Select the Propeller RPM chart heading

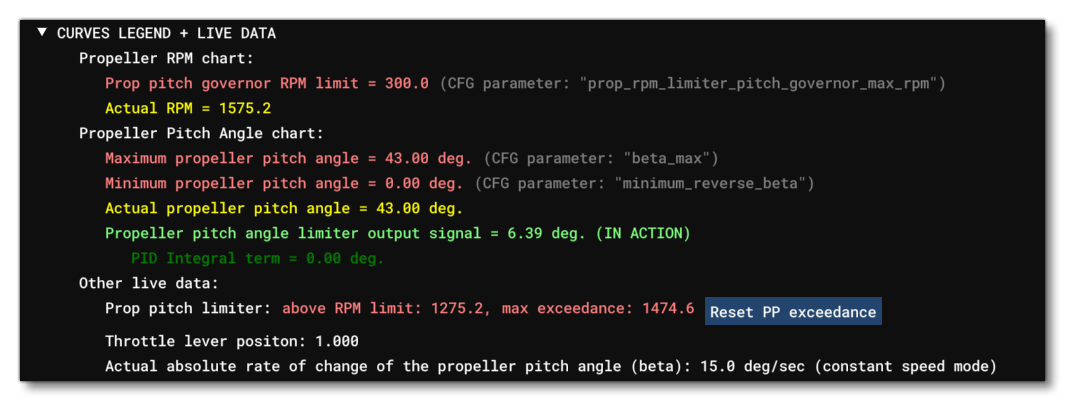click(166, 58)
